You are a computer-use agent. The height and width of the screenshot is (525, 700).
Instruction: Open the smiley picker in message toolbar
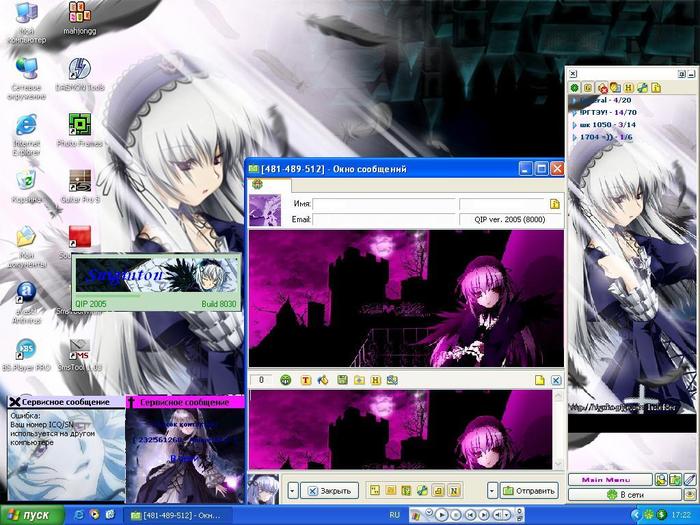286,380
